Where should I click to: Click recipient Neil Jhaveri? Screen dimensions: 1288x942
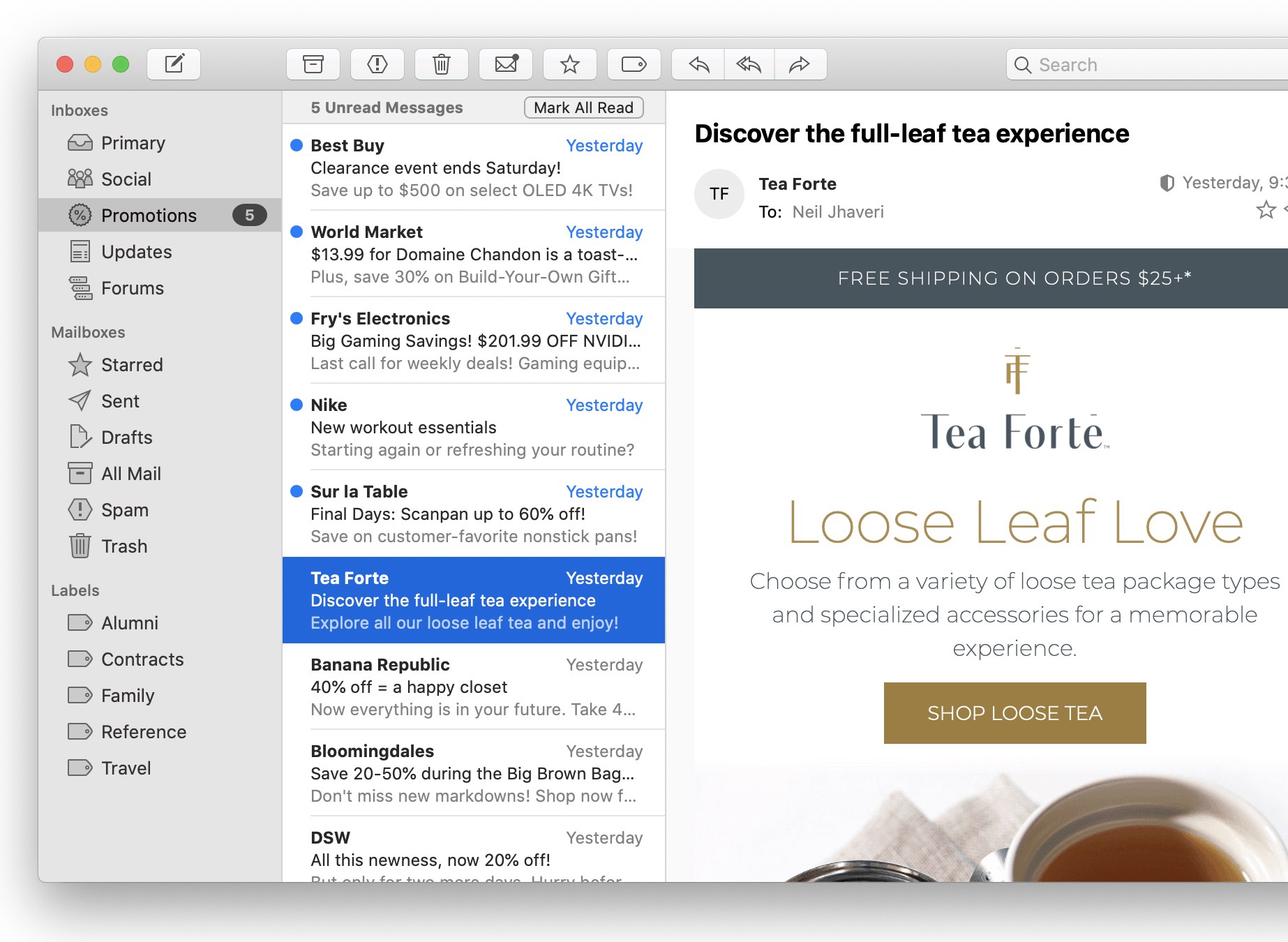[x=838, y=212]
